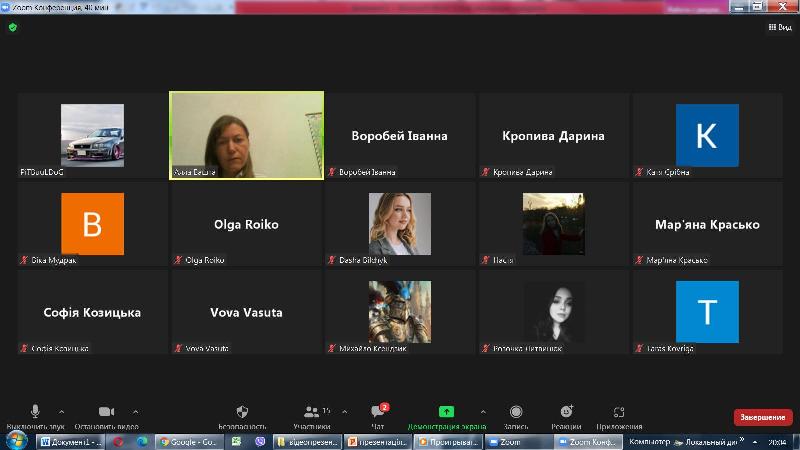The width and height of the screenshot is (800, 450).
Task: Click muted mic icon on Taras Kovriga label
Action: click(639, 348)
